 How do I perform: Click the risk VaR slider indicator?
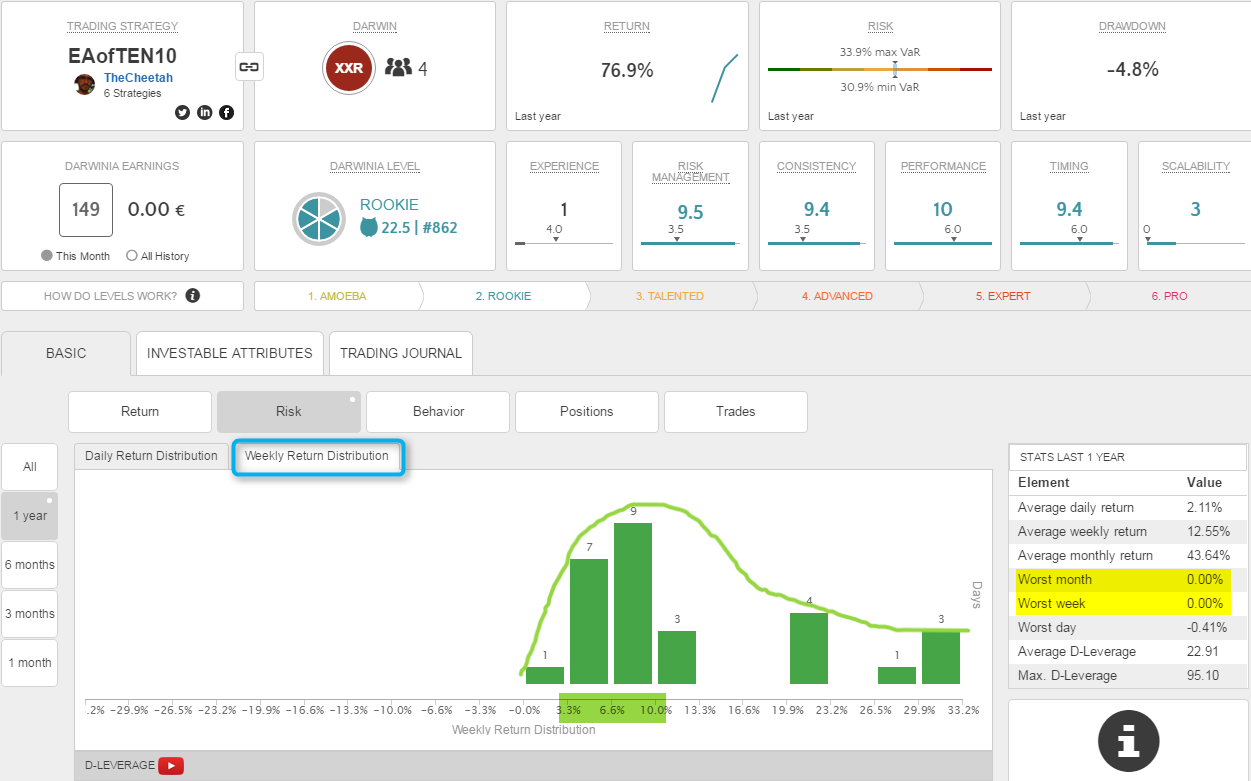894,69
